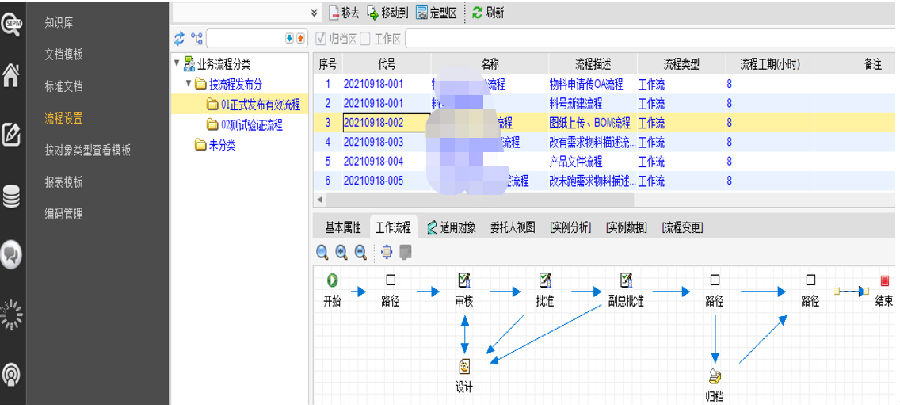The width and height of the screenshot is (900, 405).
Task: Switch to the [流程变更] tab
Action: (682, 227)
